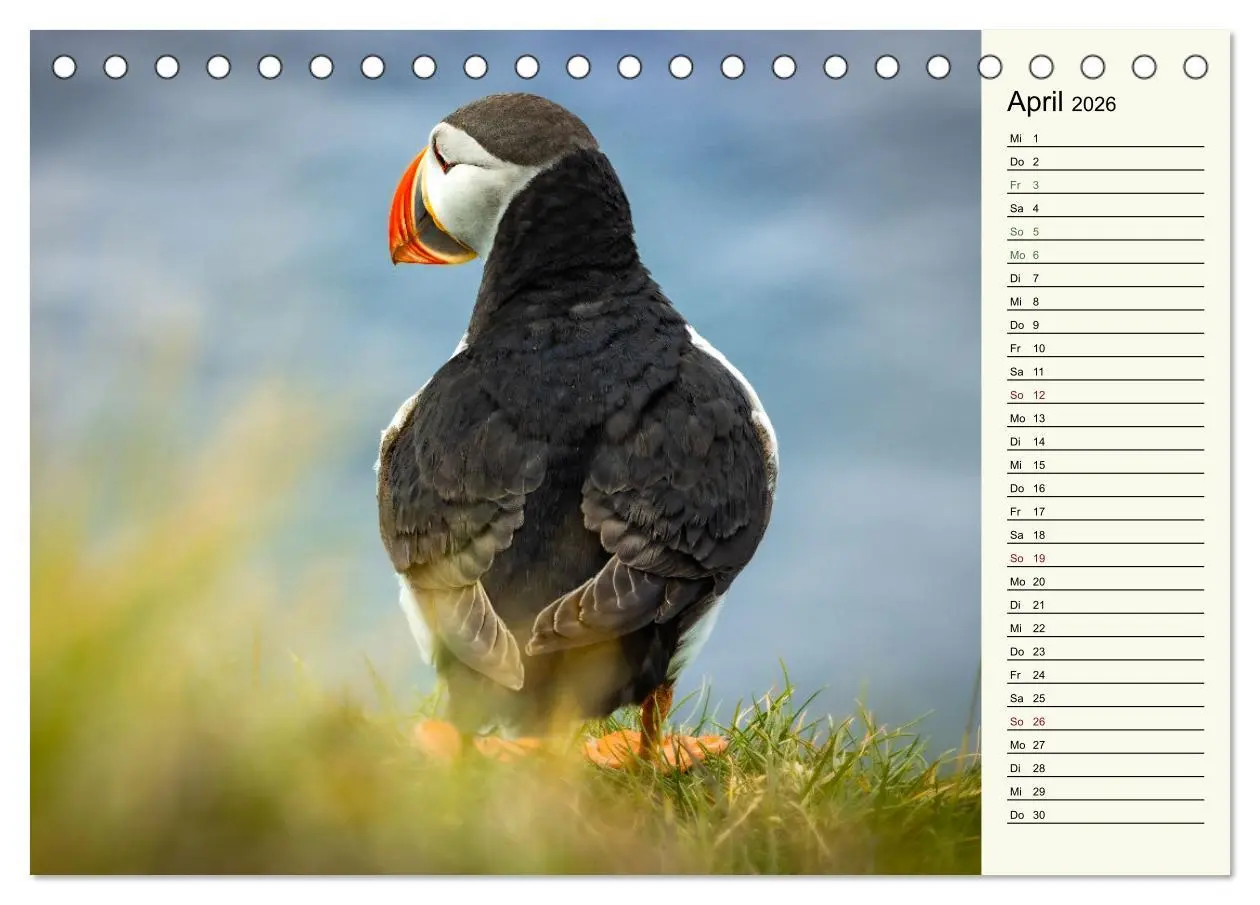Select the 'Sa 18' date row
Viewport: 1260px width, 905px height.
coord(1105,535)
